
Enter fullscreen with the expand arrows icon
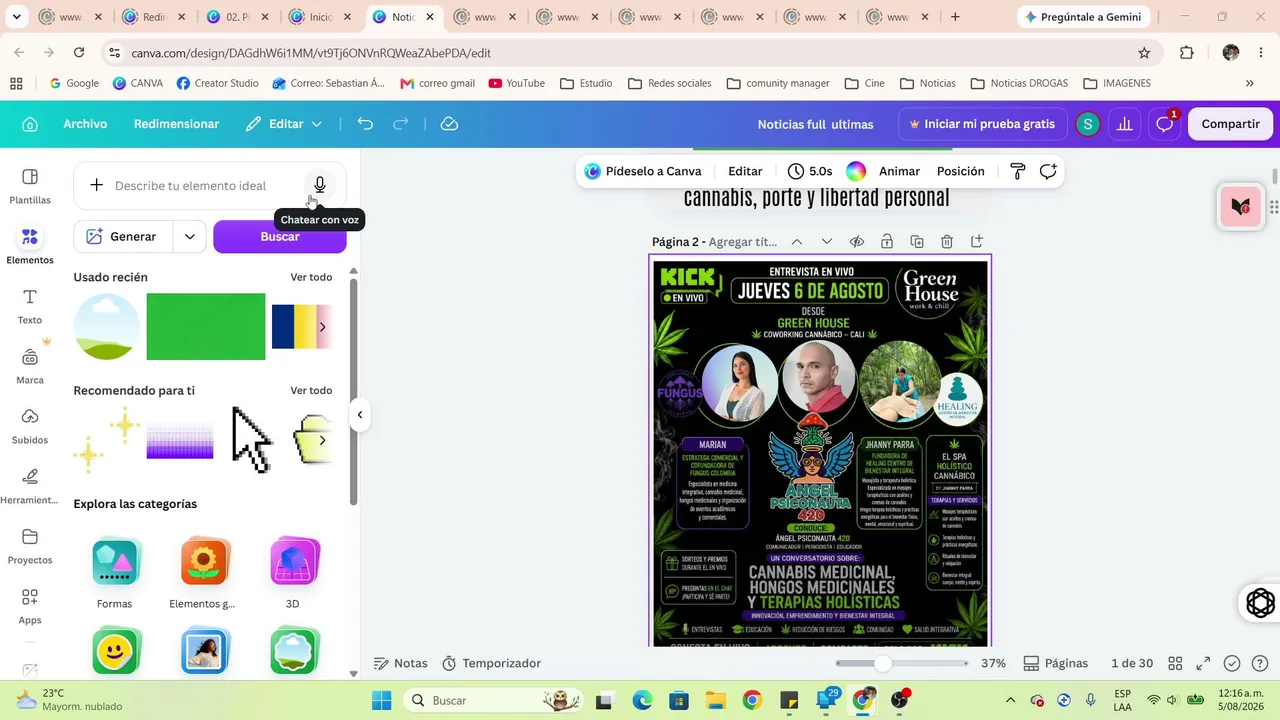pos(1204,663)
